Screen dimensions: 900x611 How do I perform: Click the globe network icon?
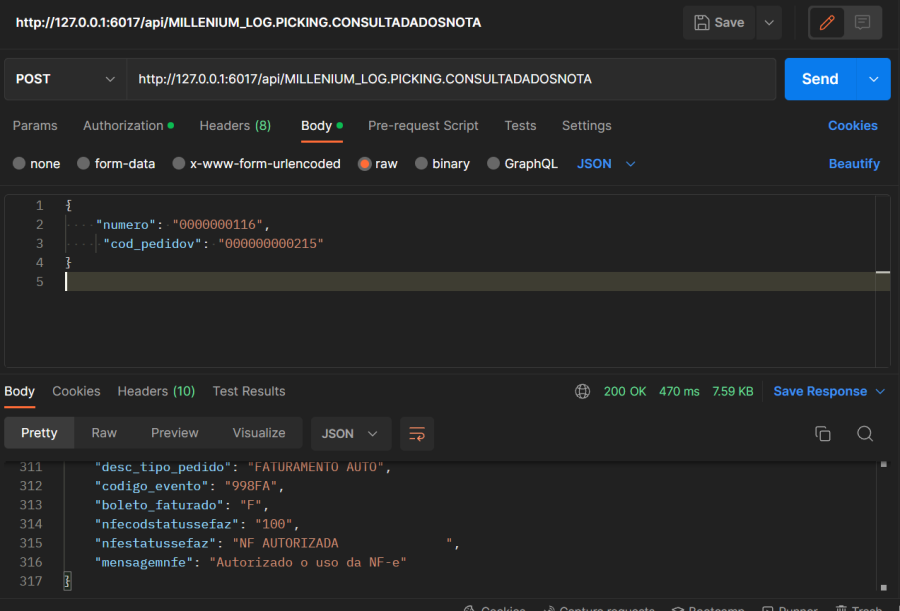click(583, 391)
